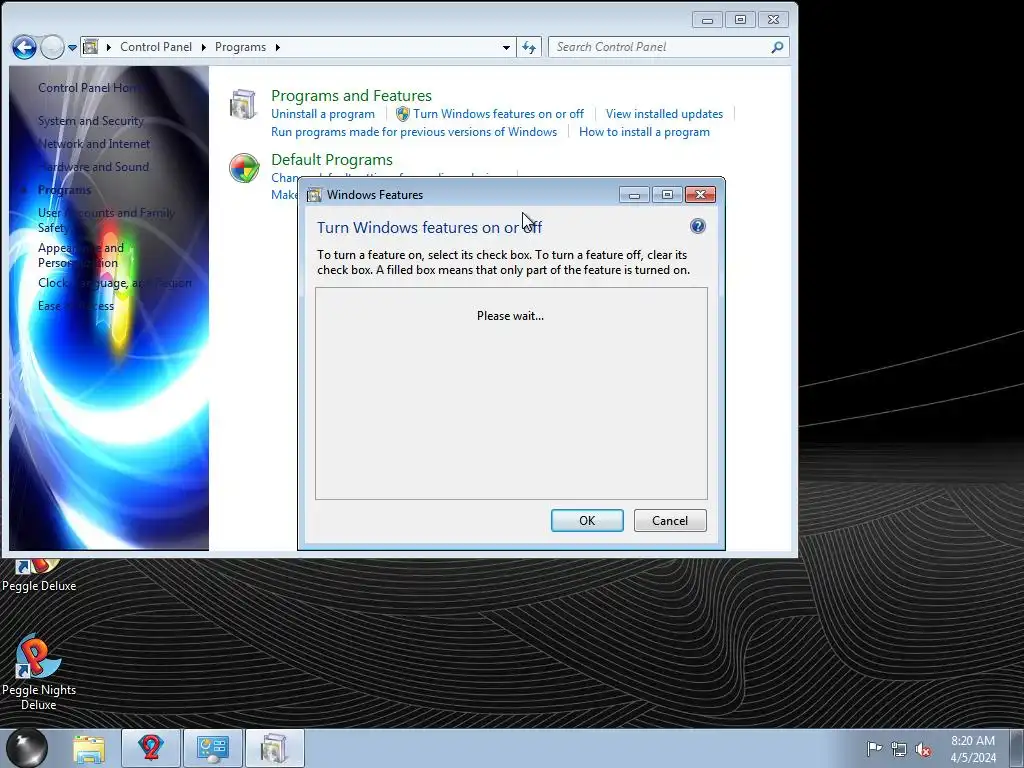Maximize the Windows Features dialog
1024x768 pixels.
(x=667, y=195)
